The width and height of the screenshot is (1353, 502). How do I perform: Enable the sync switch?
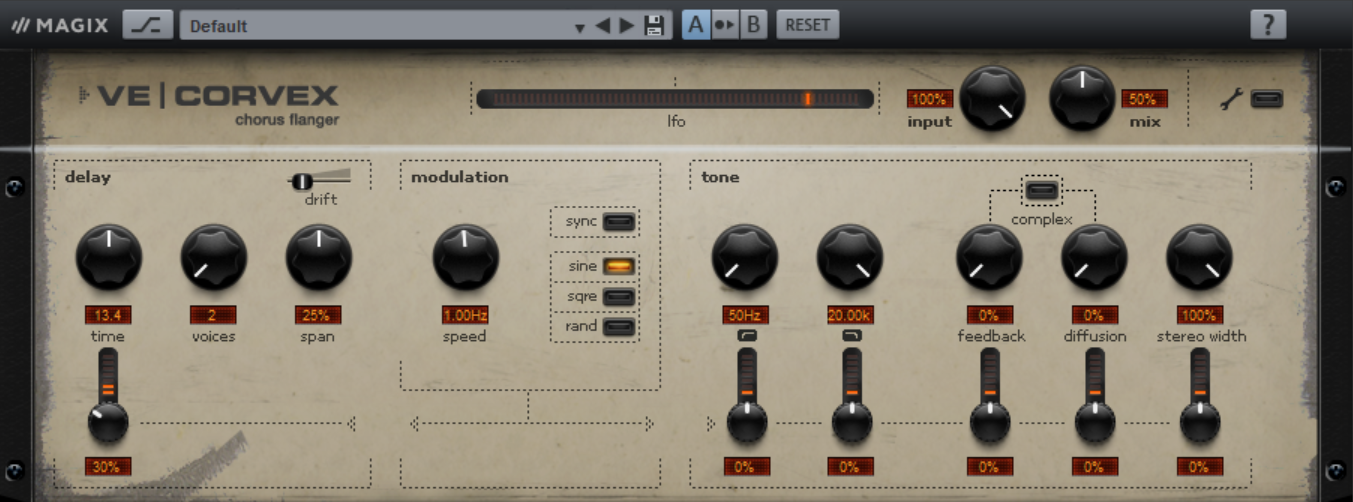619,222
